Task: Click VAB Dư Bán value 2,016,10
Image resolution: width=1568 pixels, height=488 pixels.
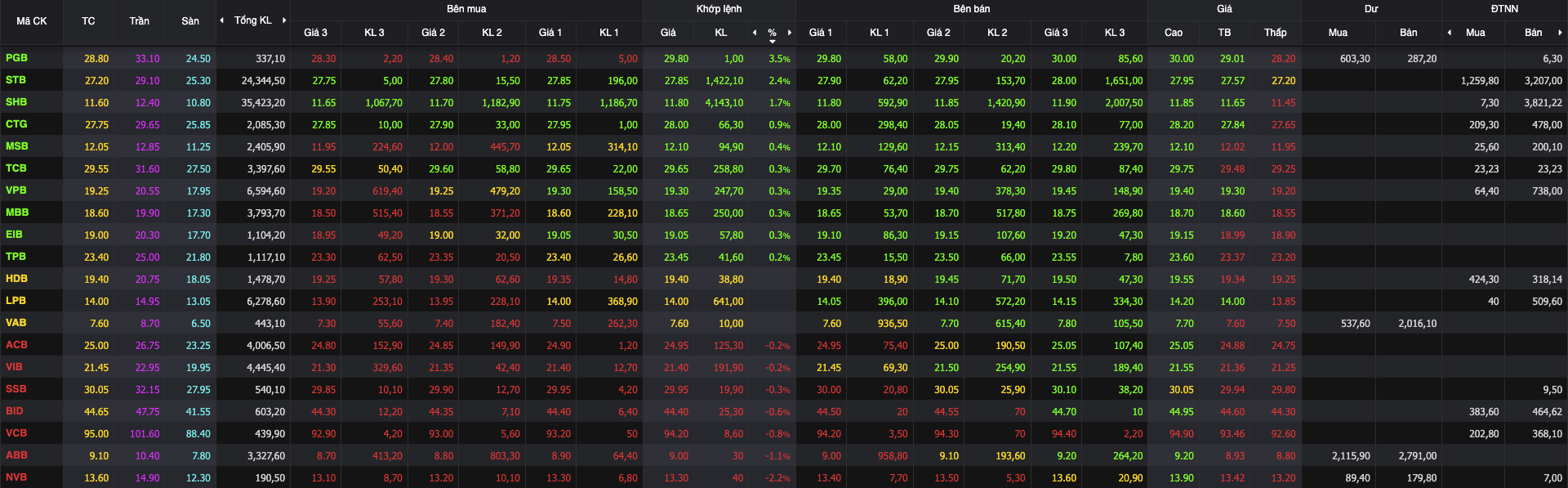Action: click(1417, 324)
